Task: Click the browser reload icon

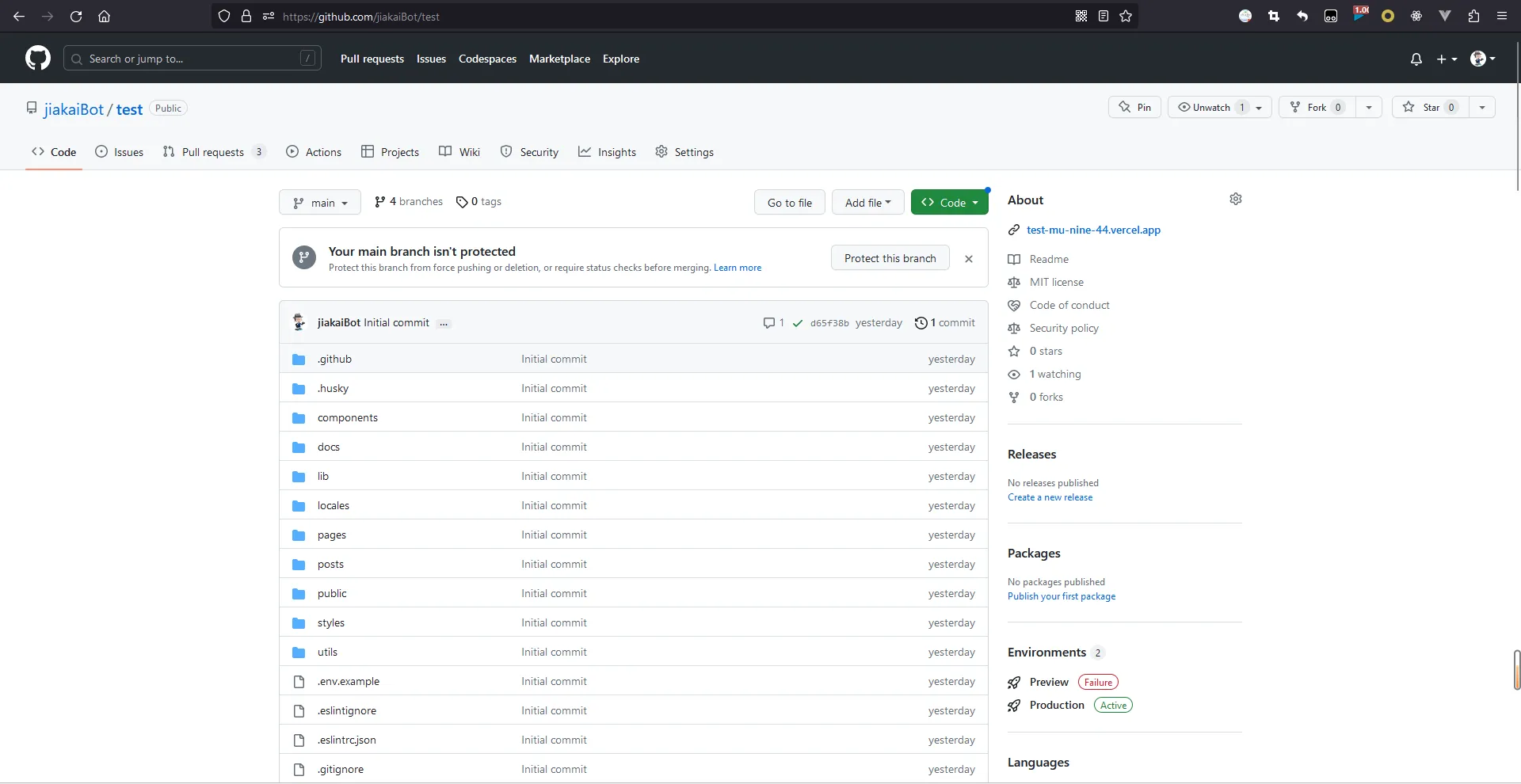Action: [x=76, y=16]
